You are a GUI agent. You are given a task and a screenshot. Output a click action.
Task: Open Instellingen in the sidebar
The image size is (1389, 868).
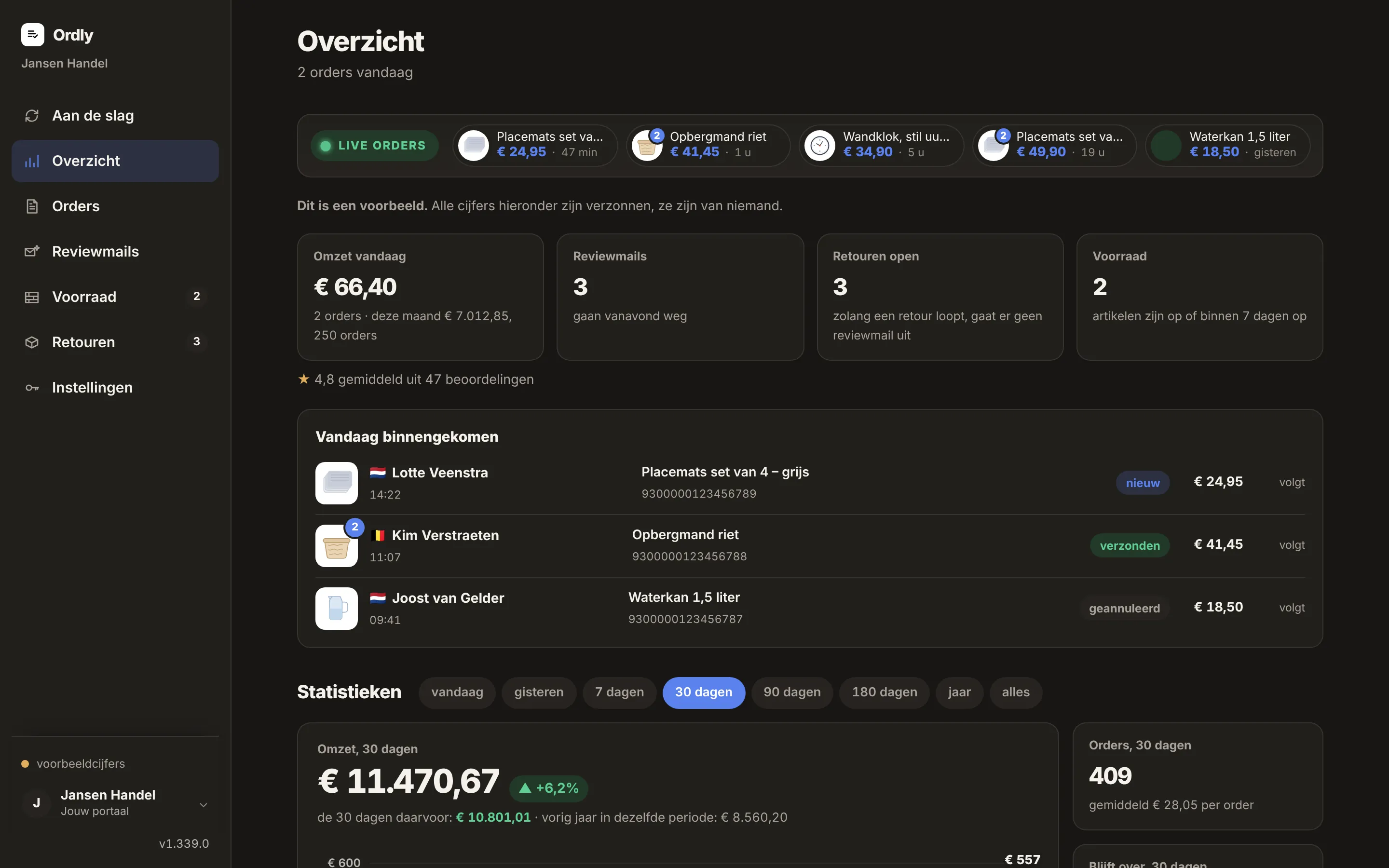tap(115, 388)
